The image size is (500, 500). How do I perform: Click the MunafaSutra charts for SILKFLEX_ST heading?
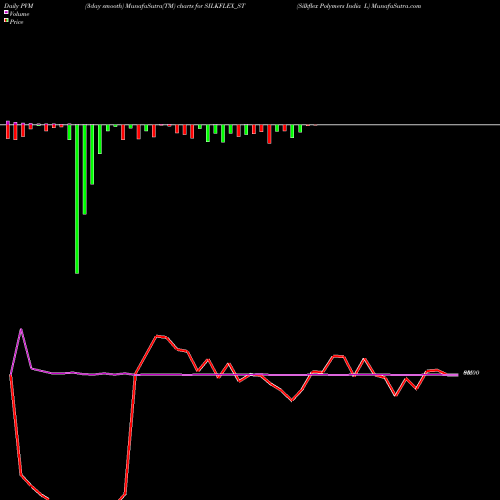click(165, 6)
